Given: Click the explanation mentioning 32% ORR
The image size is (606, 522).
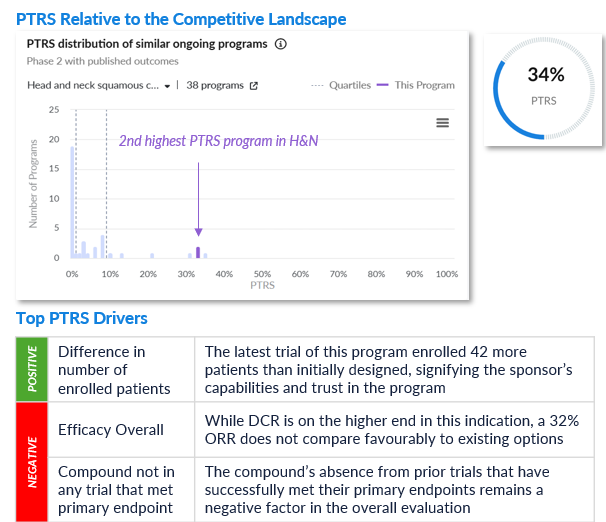Looking at the screenshot, I should click(394, 430).
